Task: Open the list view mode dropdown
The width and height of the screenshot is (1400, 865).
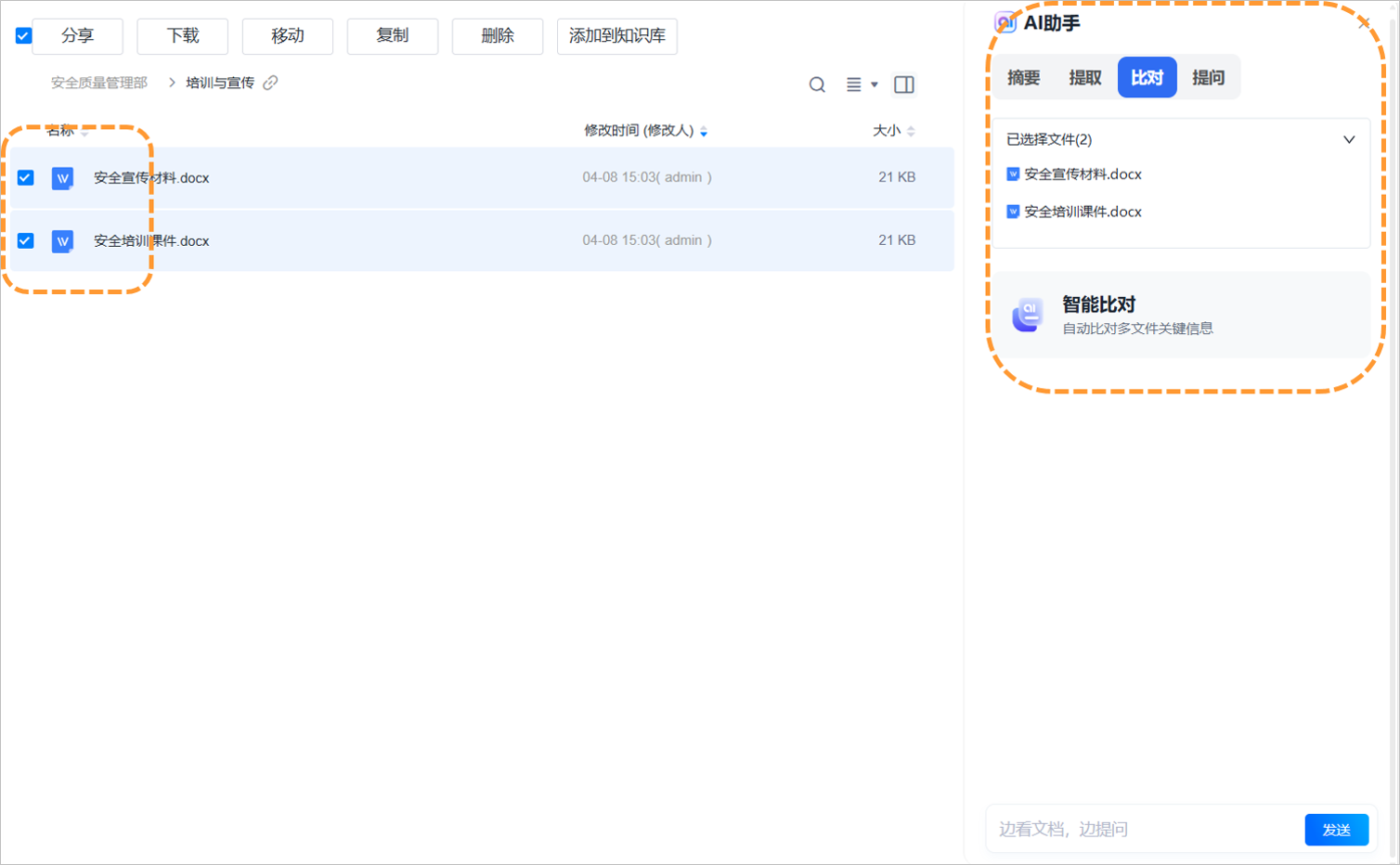Action: (x=861, y=84)
